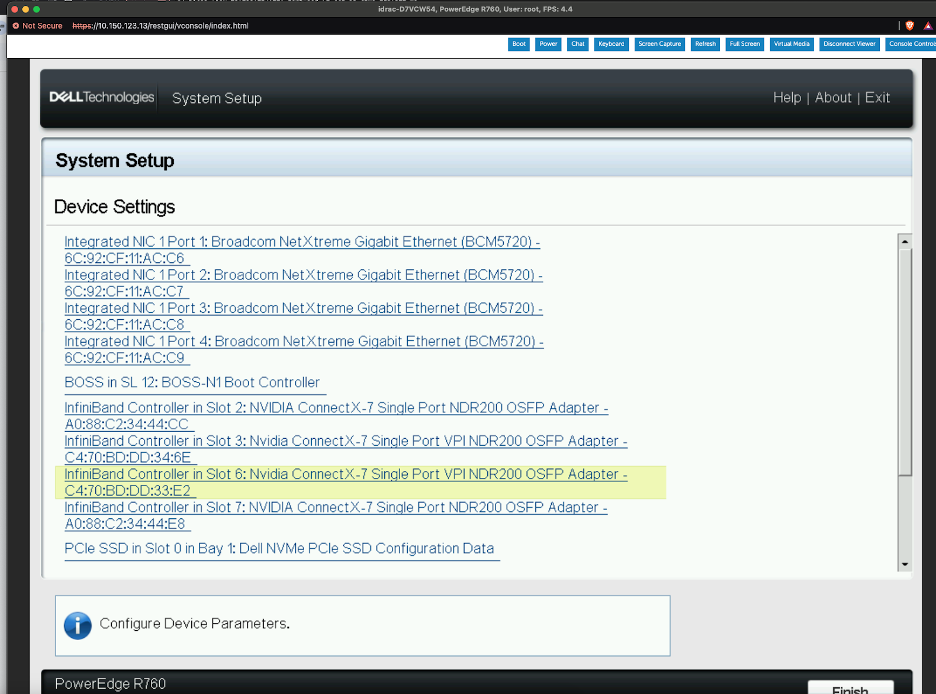Select Exit in System Setup header

click(x=878, y=97)
